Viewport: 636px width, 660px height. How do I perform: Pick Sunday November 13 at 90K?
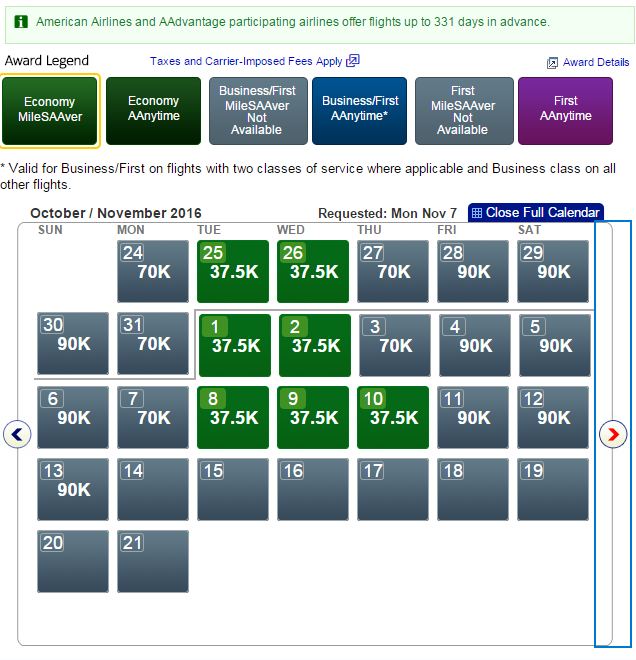pyautogui.click(x=73, y=489)
